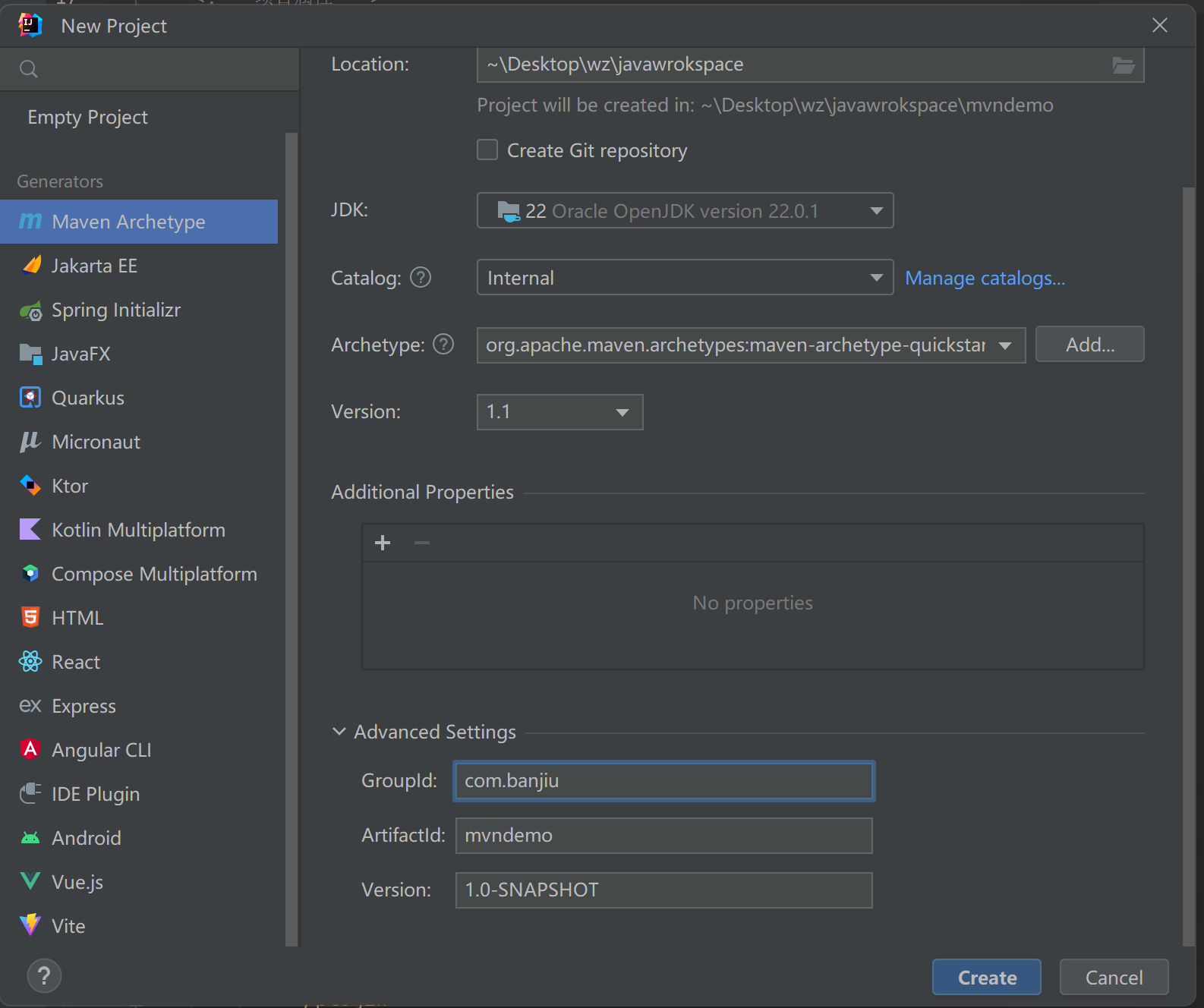
Task: Click the Location path field
Action: [x=810, y=65]
